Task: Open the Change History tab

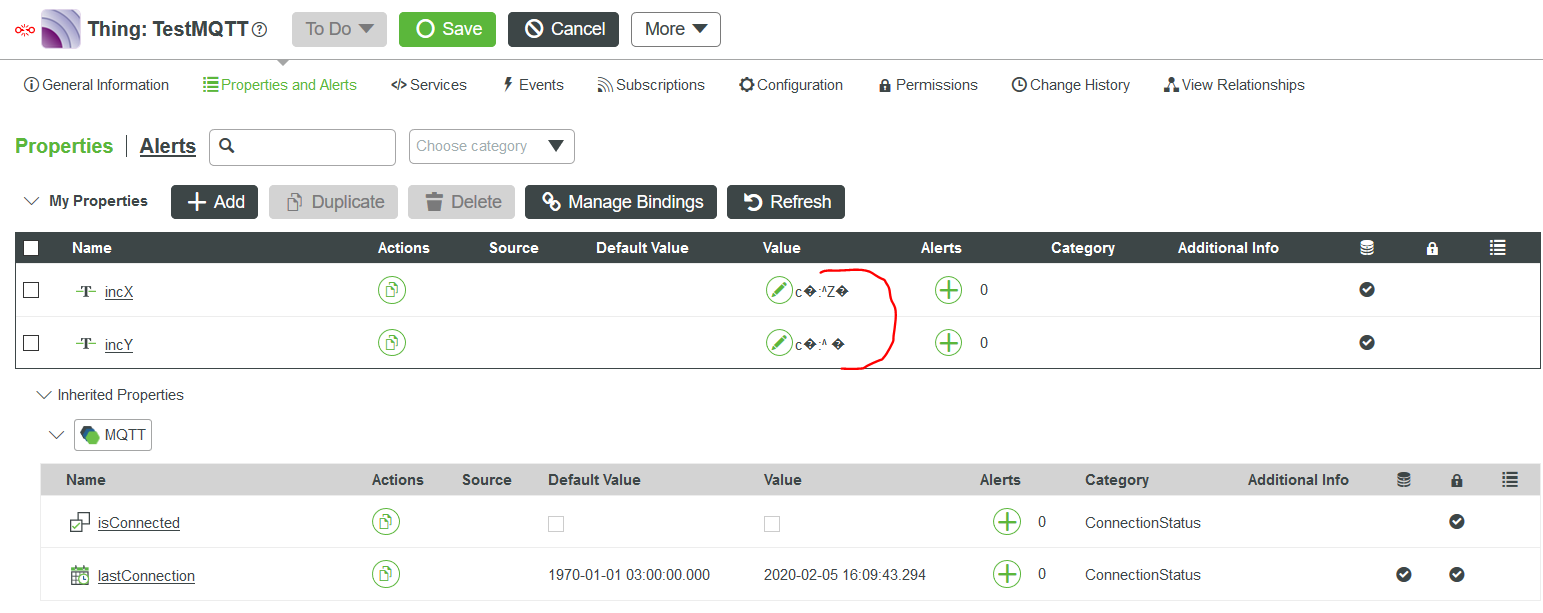Action: click(1070, 84)
